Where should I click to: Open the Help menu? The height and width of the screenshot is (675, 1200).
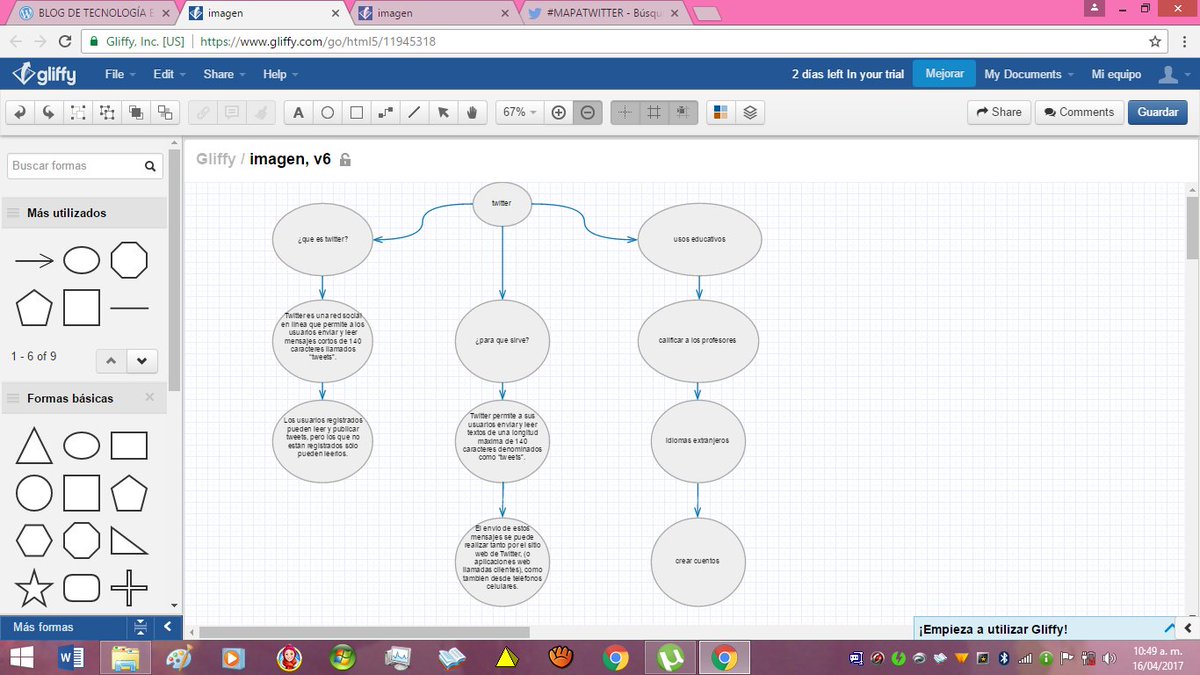click(x=279, y=74)
